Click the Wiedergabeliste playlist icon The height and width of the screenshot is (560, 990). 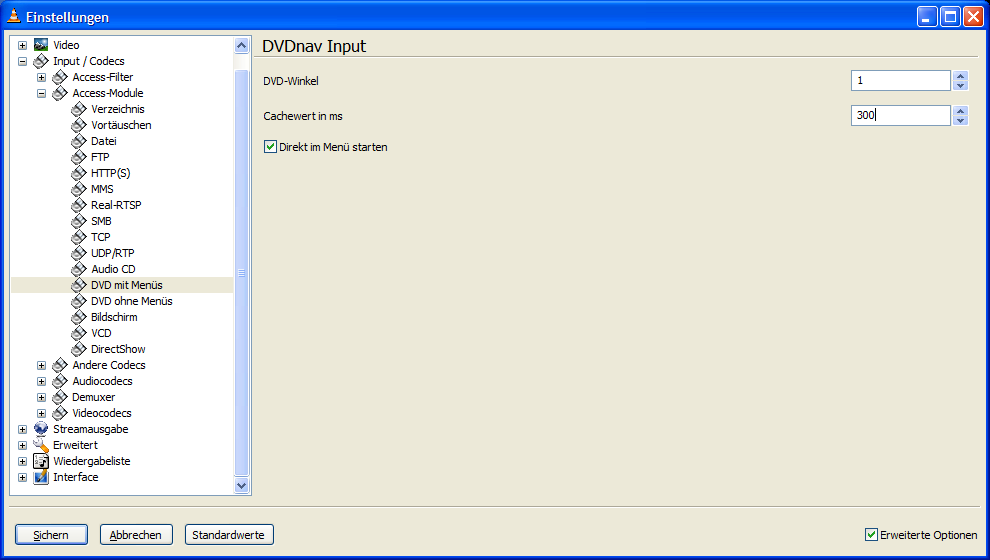41,461
